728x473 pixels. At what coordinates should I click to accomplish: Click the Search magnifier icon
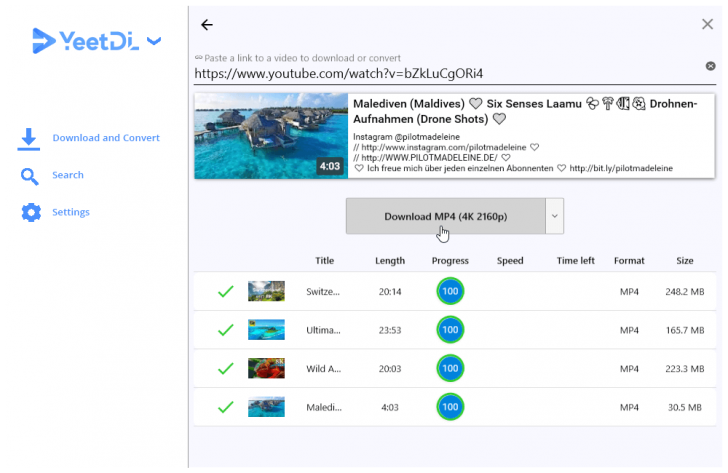click(30, 176)
